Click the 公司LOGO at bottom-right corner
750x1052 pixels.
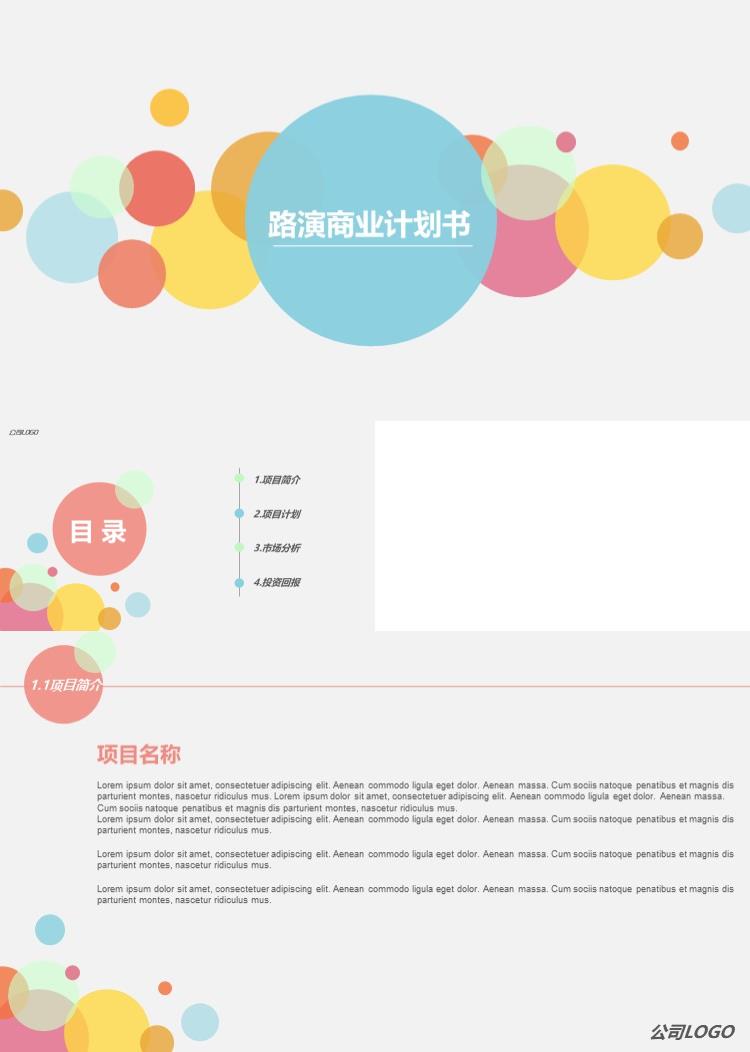coord(692,1031)
